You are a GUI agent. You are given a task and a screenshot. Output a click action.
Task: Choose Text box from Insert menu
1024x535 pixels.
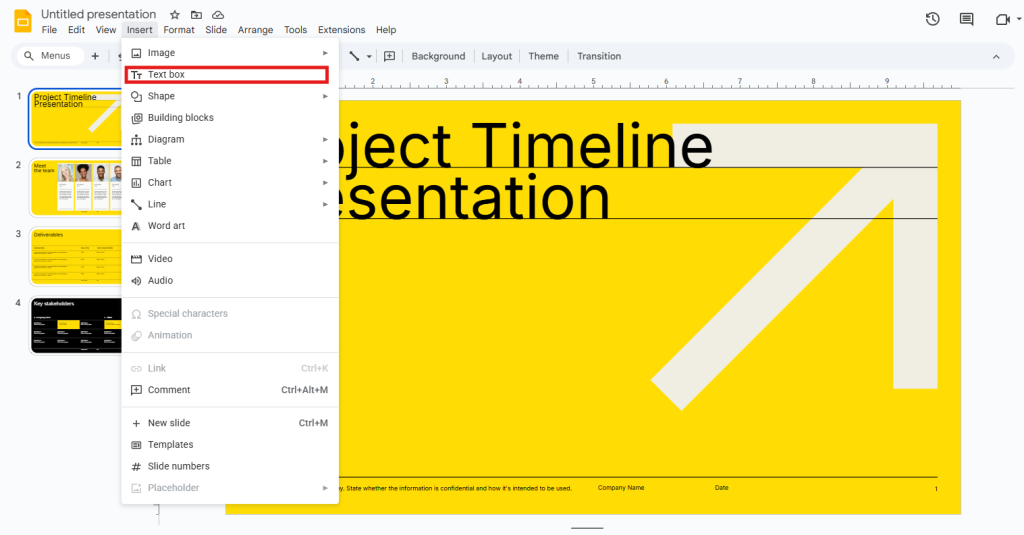166,75
